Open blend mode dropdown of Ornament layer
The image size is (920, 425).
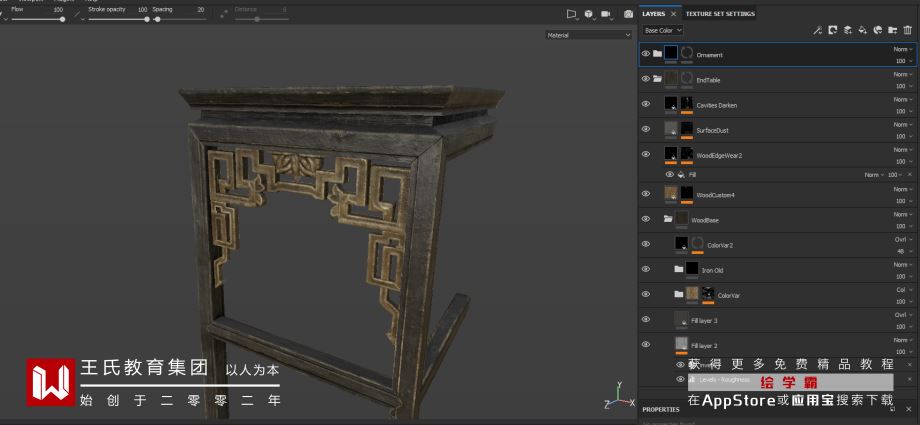coord(903,49)
